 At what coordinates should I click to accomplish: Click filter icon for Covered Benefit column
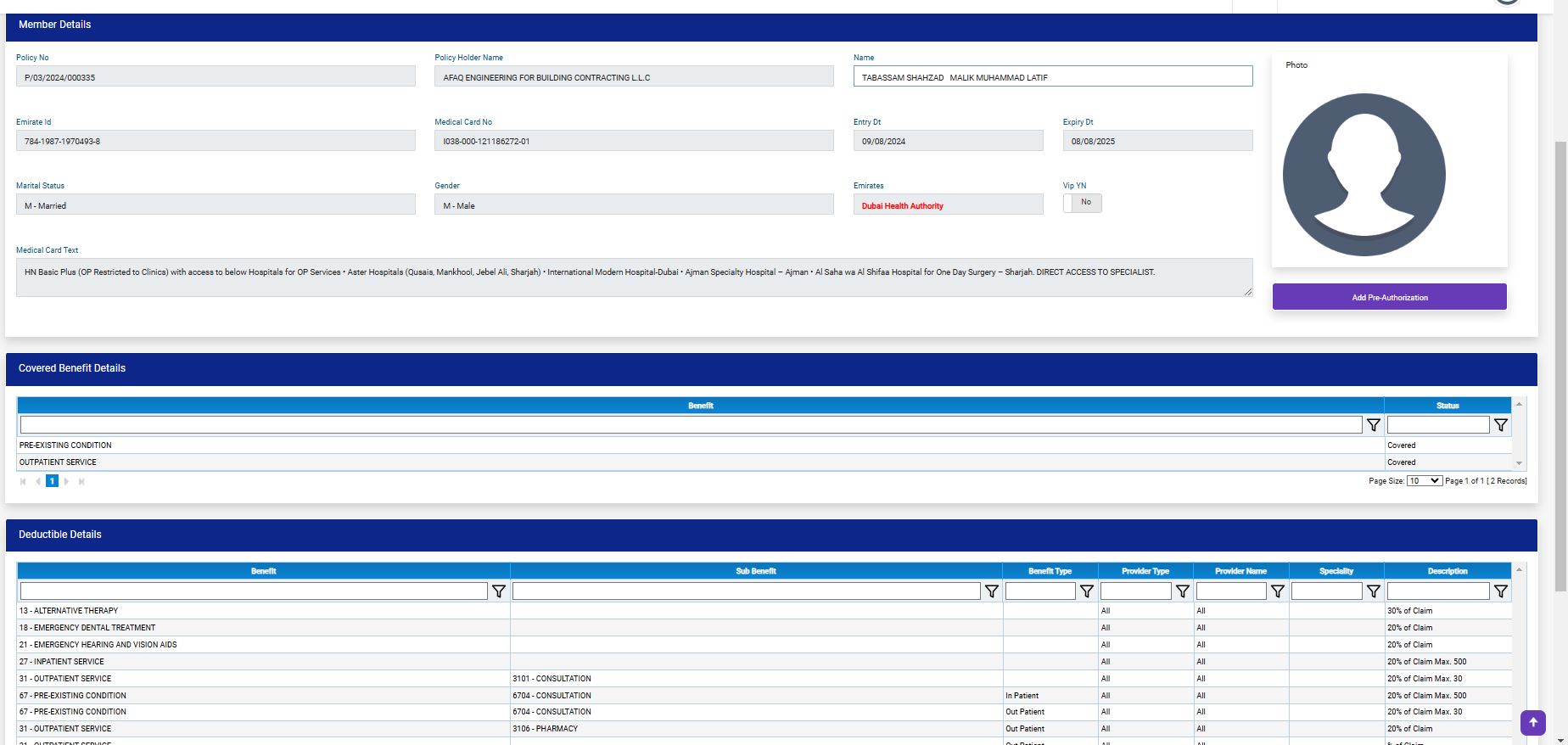(1373, 425)
